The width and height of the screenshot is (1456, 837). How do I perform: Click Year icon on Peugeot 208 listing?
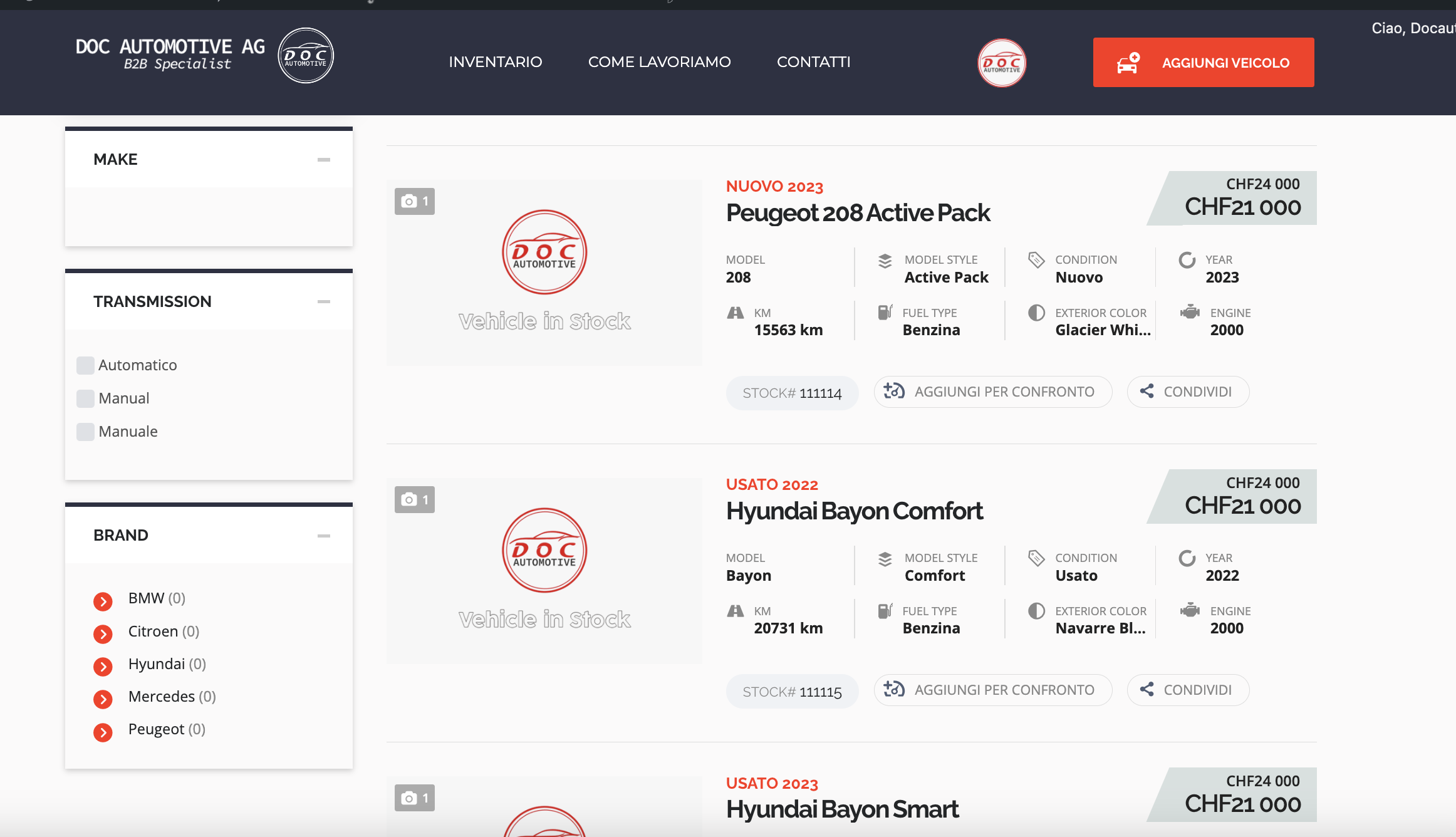click(1187, 259)
